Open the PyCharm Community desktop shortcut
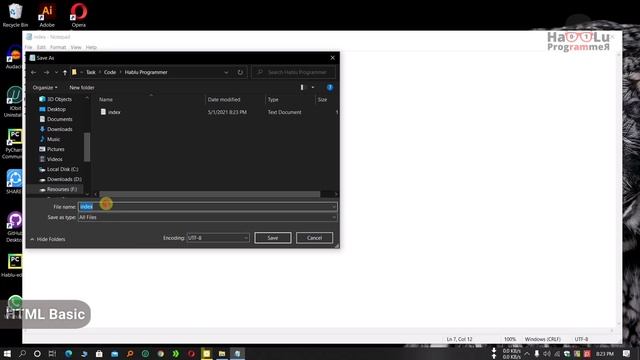 (x=13, y=144)
